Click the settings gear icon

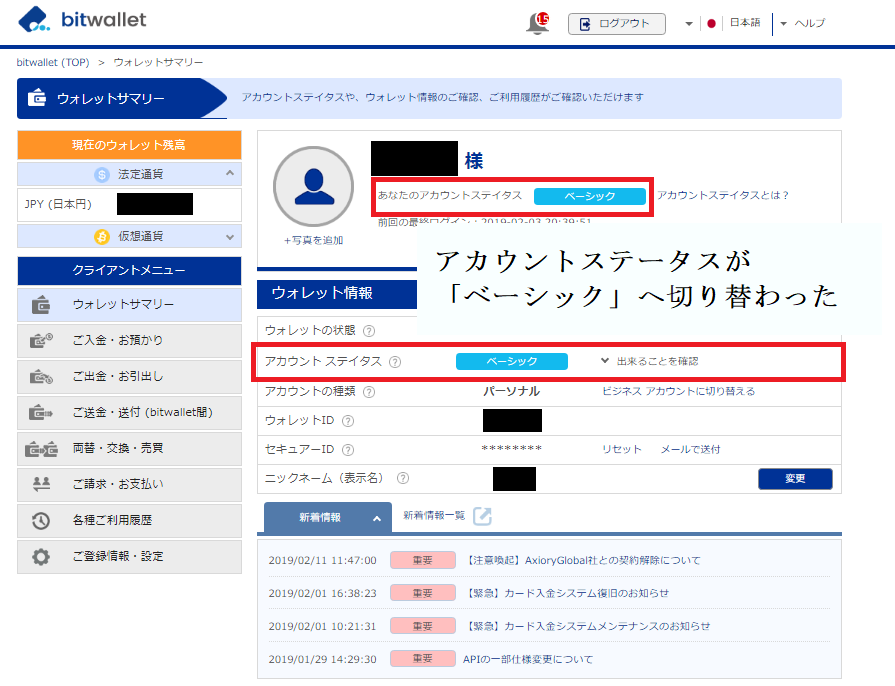pyautogui.click(x=41, y=556)
